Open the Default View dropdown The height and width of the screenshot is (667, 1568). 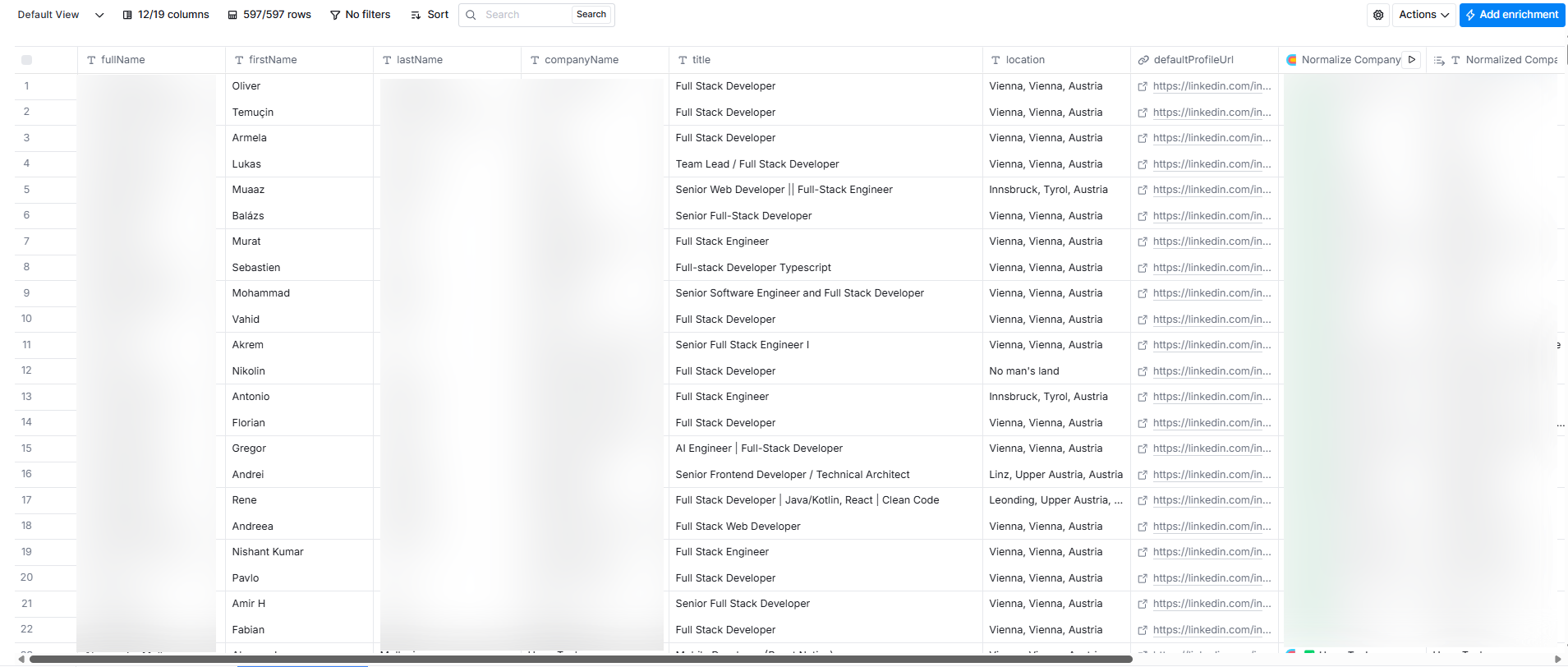tap(61, 15)
